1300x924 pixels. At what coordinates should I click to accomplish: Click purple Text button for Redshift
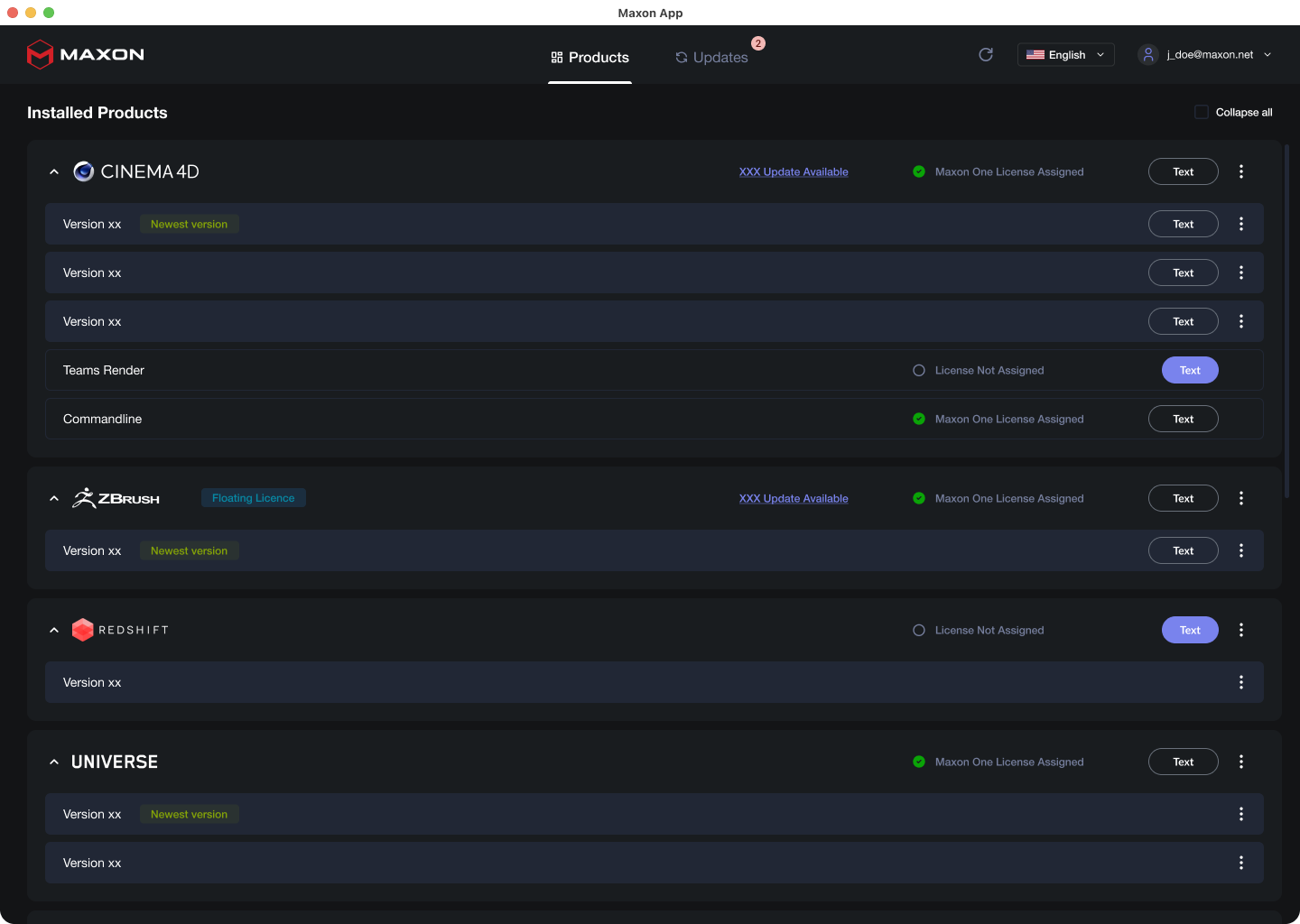pyautogui.click(x=1190, y=630)
